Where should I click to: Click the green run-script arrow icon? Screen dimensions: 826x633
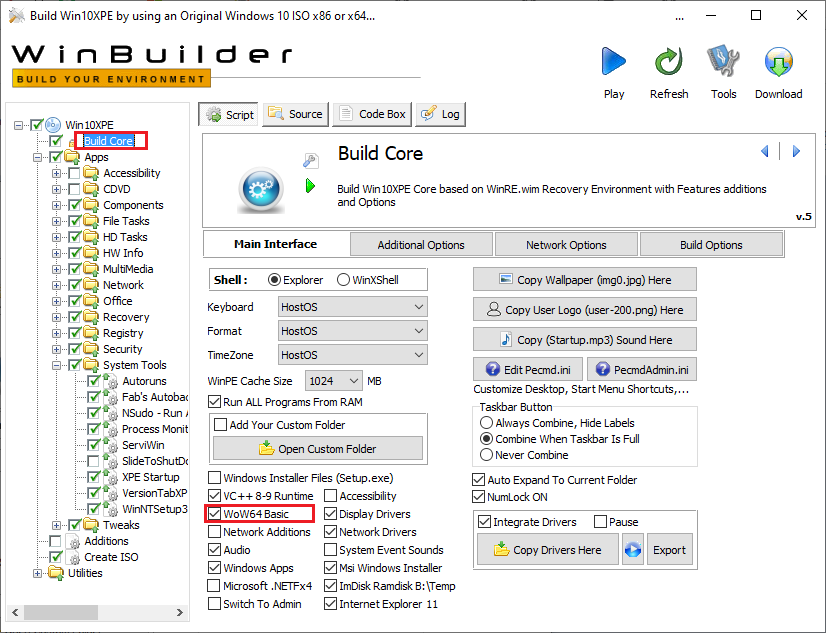(x=310, y=186)
